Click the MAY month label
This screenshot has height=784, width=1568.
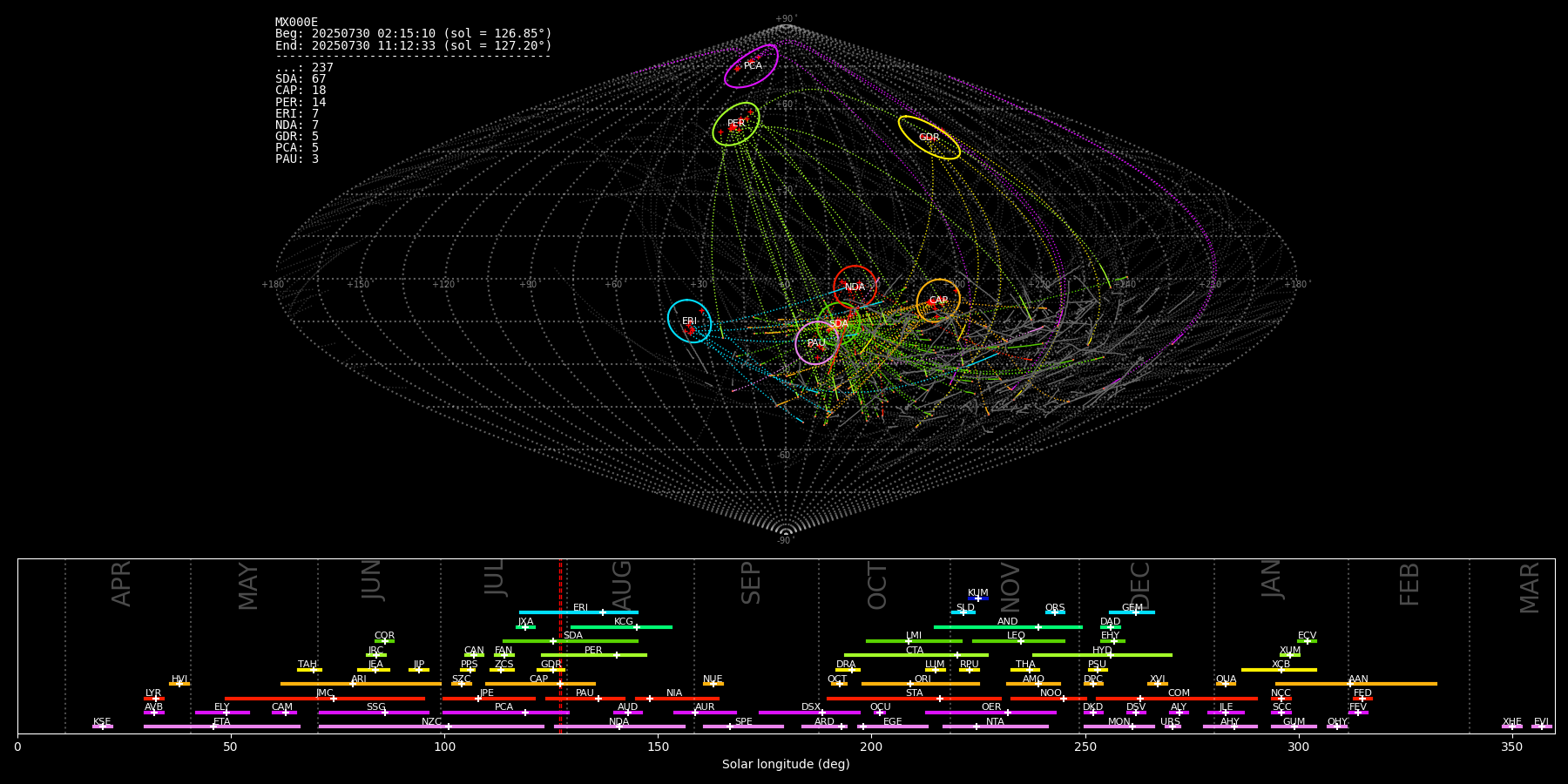tap(248, 586)
